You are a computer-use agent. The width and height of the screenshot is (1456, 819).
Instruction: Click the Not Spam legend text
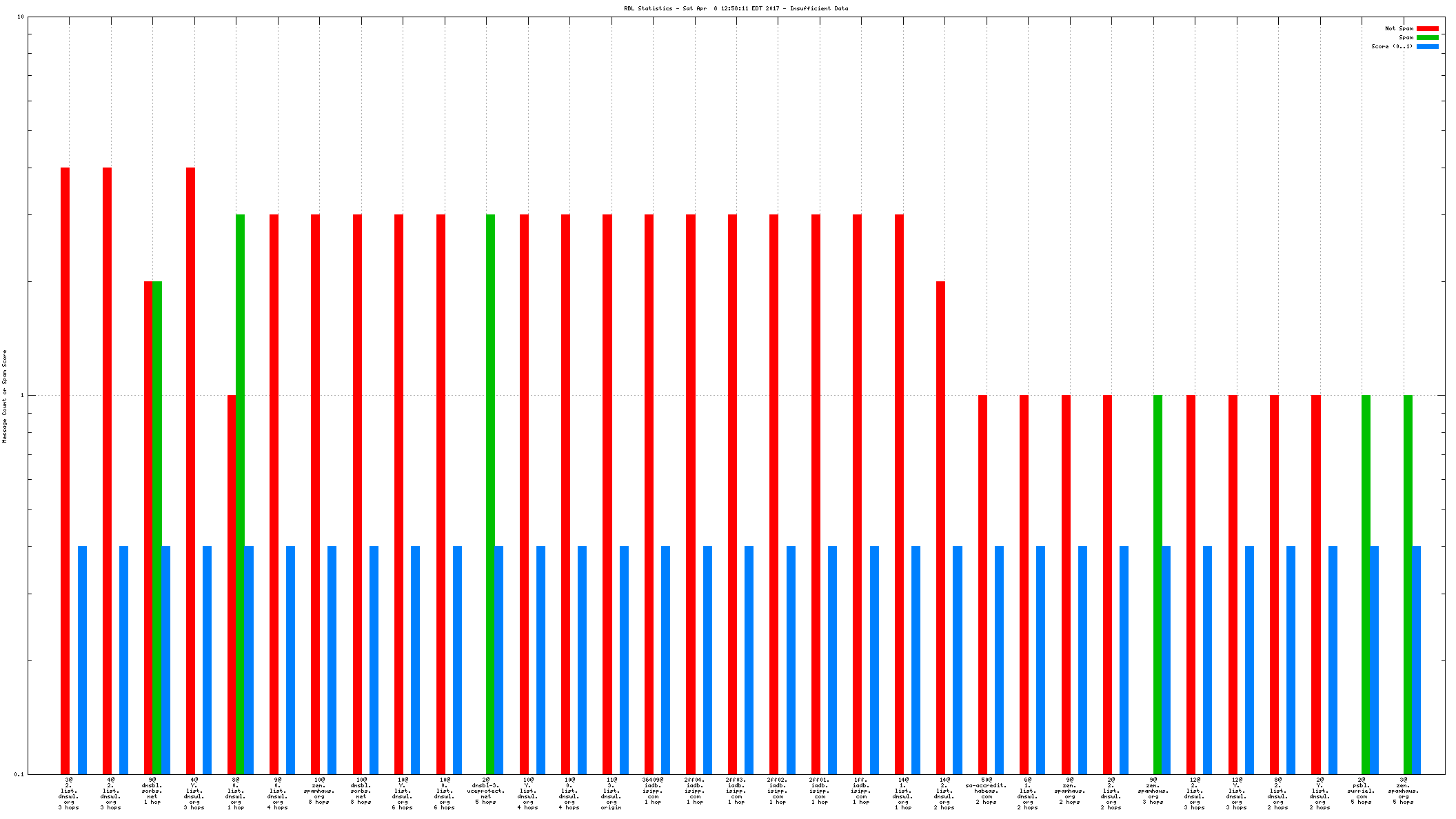pos(1399,28)
